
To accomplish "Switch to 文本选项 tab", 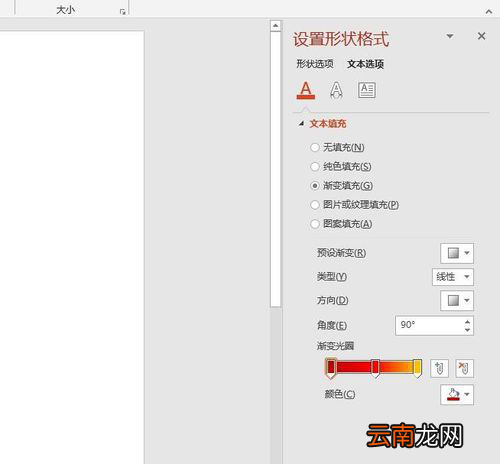I will pos(365,64).
